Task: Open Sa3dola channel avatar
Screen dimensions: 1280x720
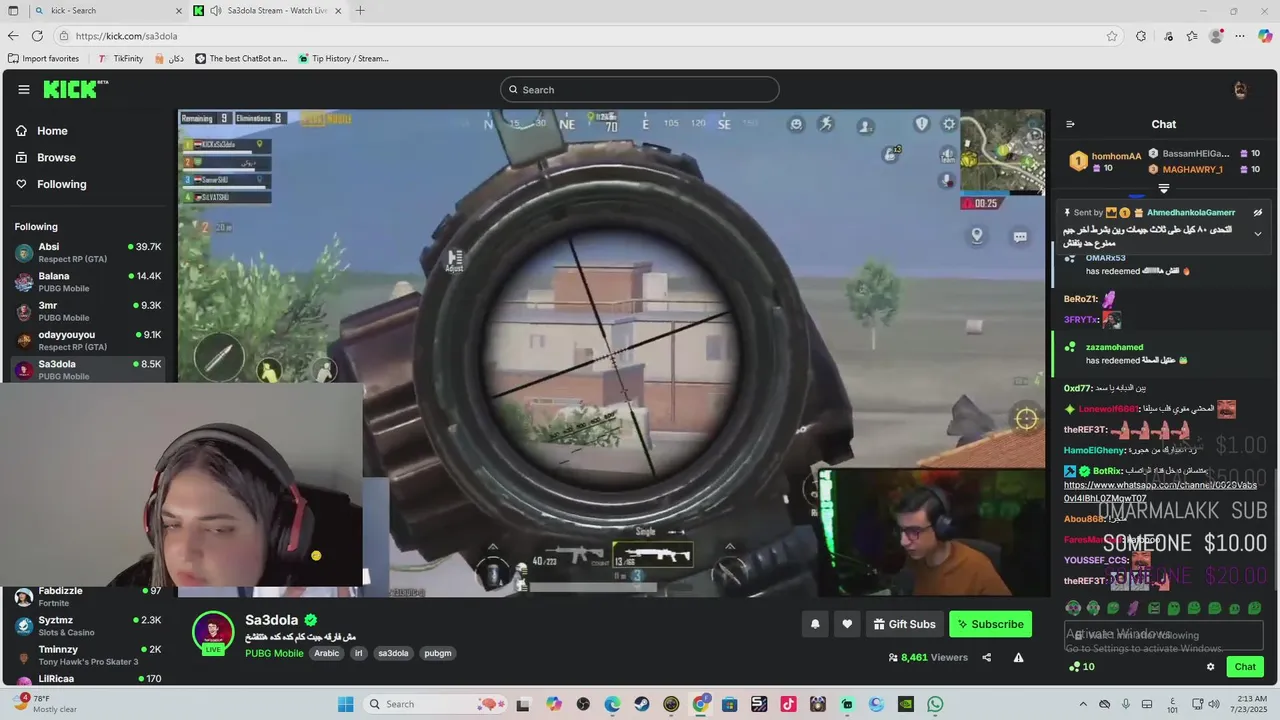Action: click(213, 632)
